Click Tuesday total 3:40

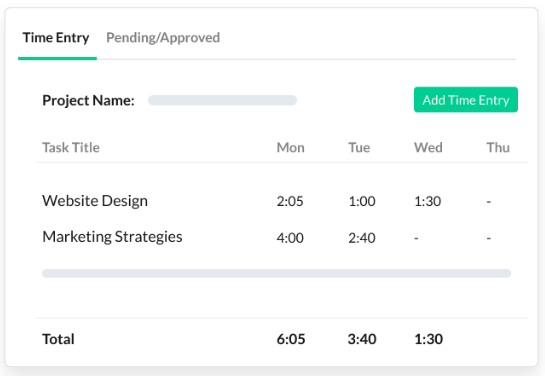click(x=362, y=339)
